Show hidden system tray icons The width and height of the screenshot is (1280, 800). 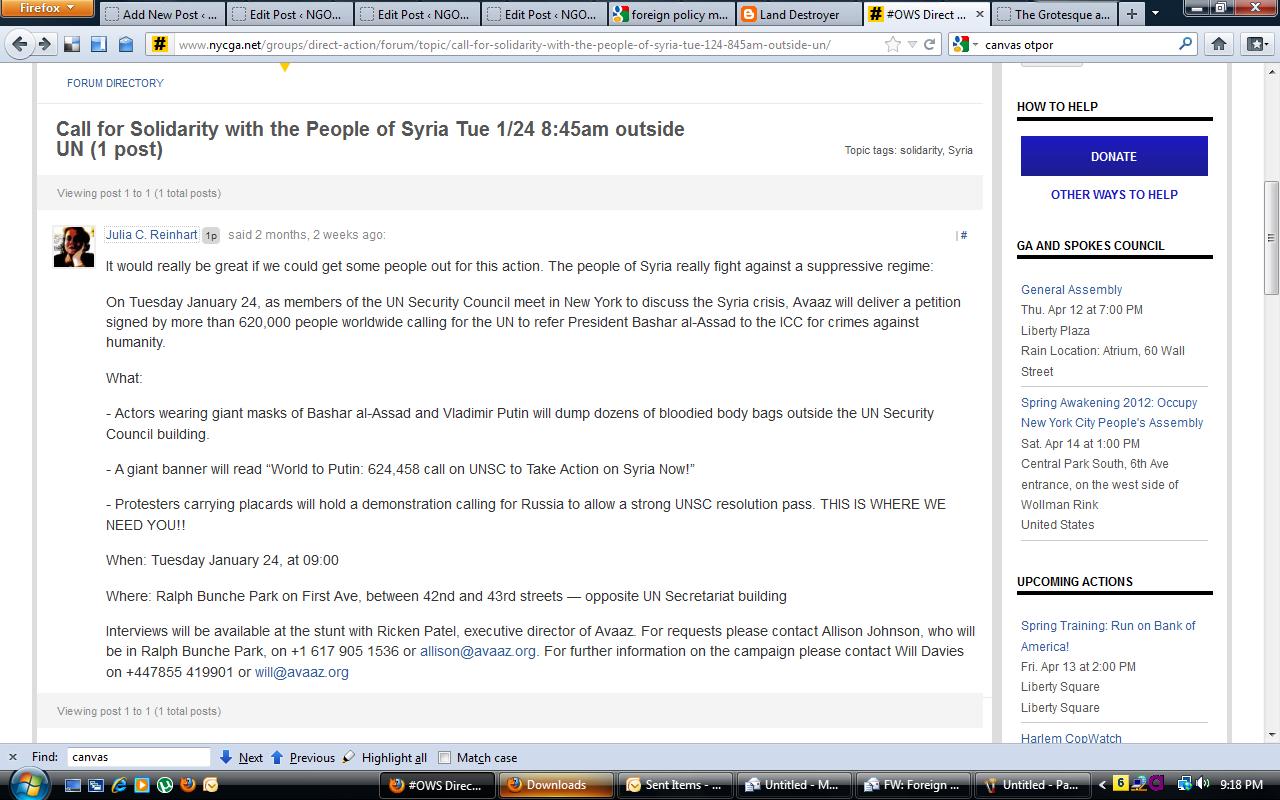1103,785
